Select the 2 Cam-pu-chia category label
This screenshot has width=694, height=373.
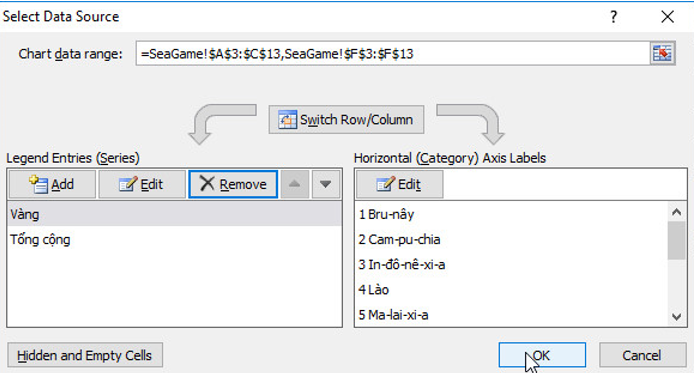click(x=512, y=240)
